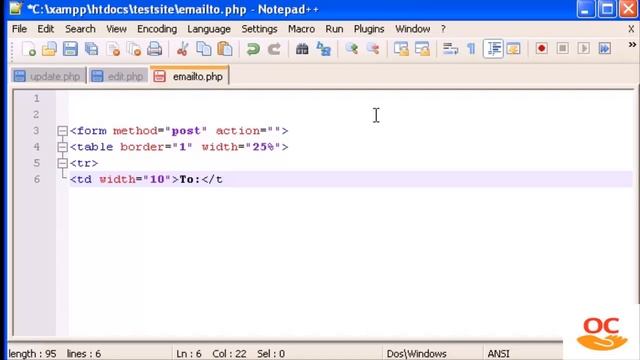The width and height of the screenshot is (640, 360).
Task: Toggle show all characters pilcrow icon
Action: click(471, 49)
